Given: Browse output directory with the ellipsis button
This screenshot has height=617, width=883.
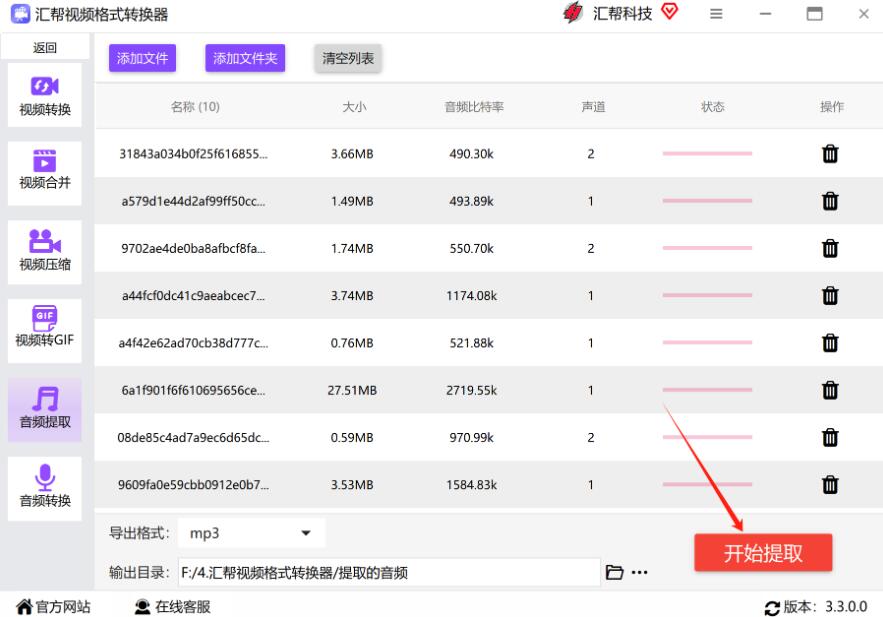Looking at the screenshot, I should tap(640, 573).
